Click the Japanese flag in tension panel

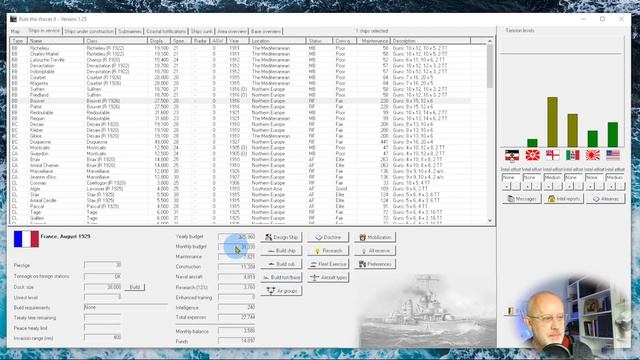point(593,155)
